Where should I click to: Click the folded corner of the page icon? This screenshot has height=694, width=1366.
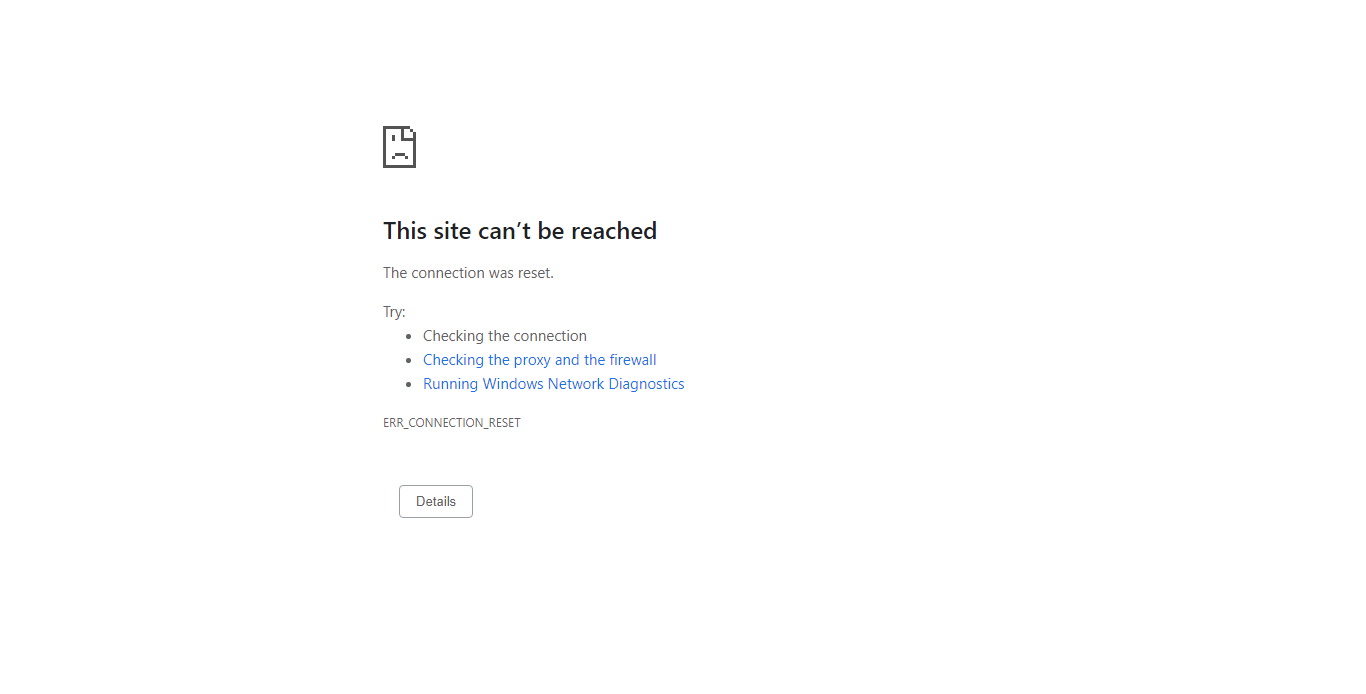point(408,133)
